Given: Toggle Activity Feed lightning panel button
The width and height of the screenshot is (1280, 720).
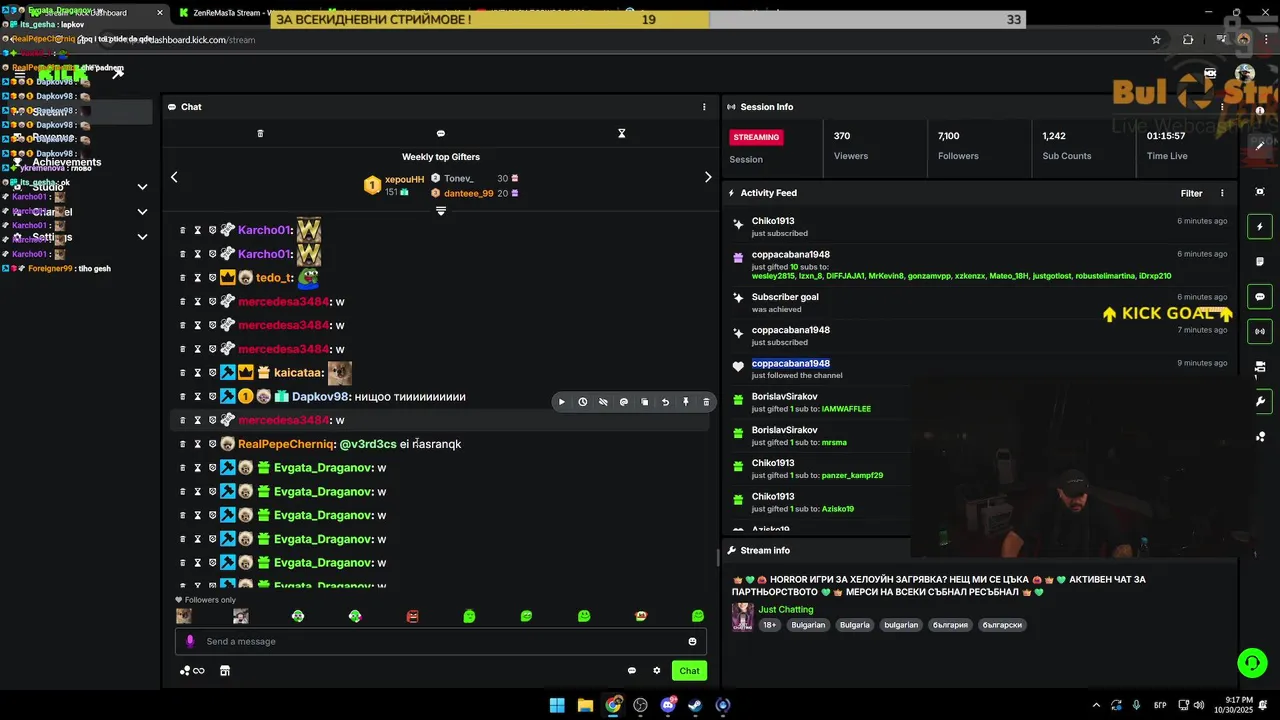Looking at the screenshot, I should (1260, 227).
